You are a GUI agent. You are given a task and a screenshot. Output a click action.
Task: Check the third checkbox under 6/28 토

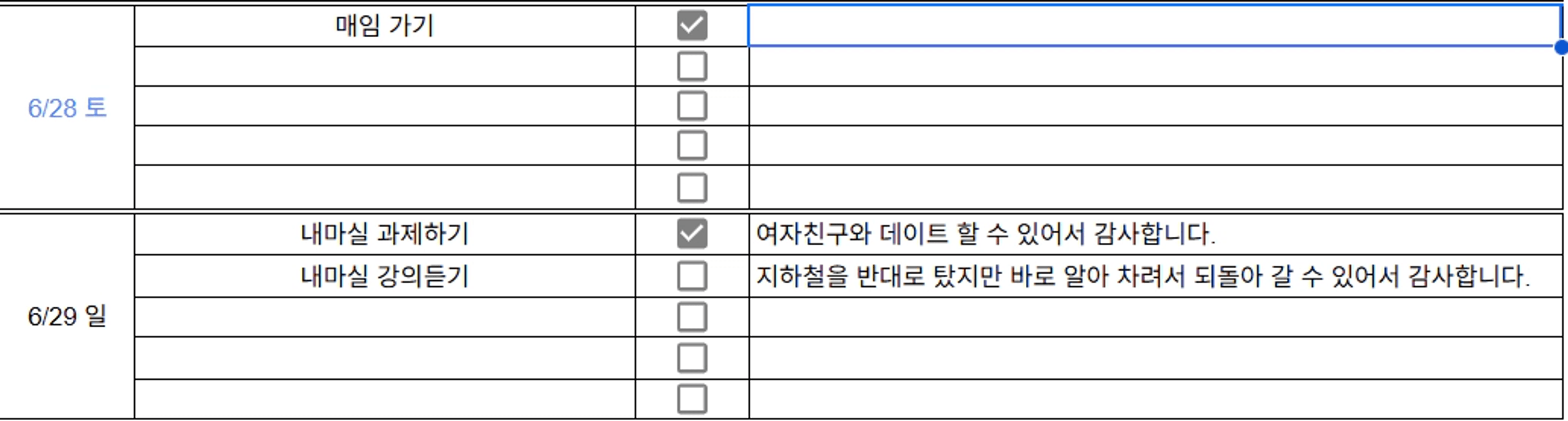pos(692,105)
